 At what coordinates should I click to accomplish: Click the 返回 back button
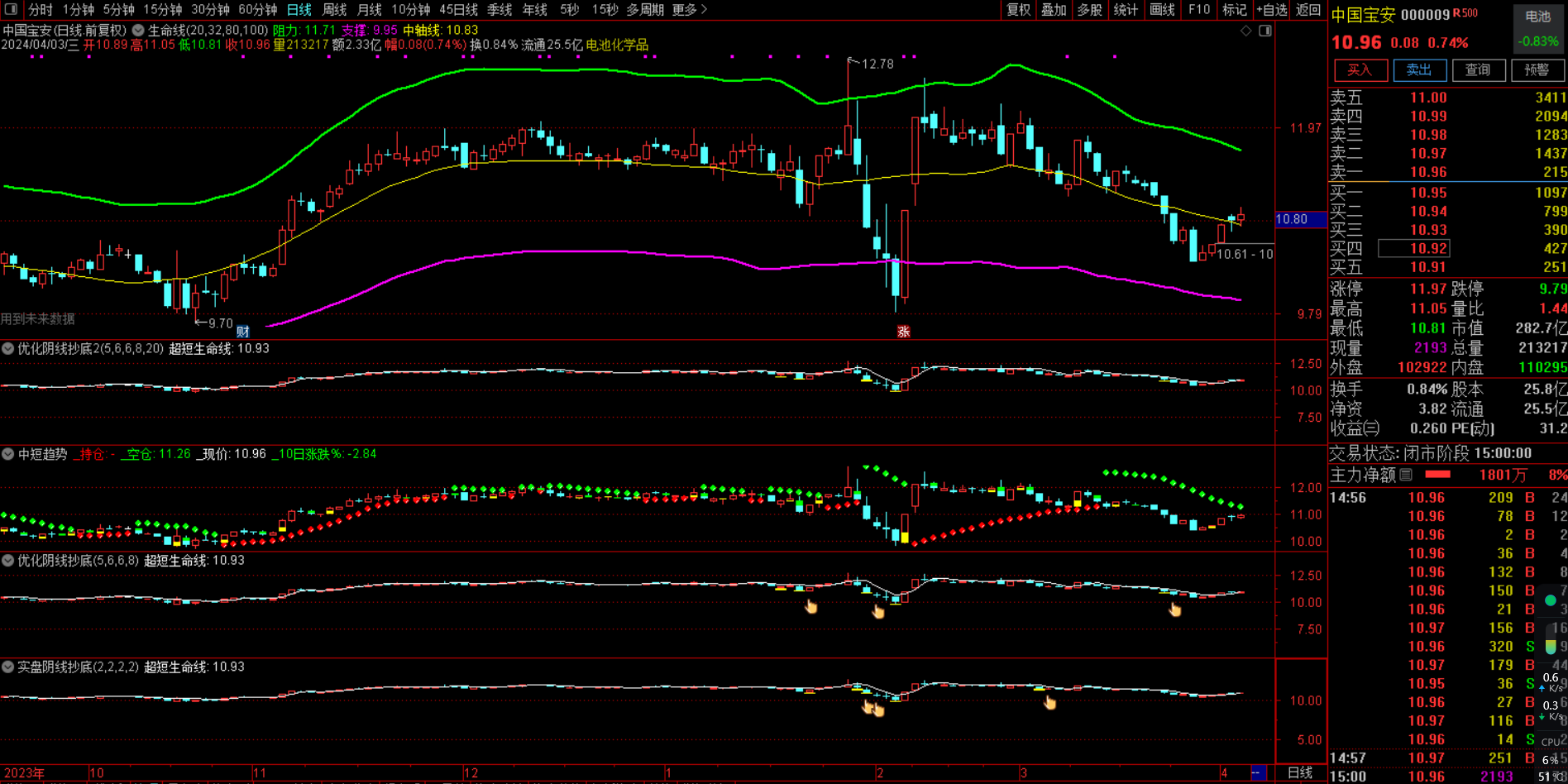point(1307,9)
